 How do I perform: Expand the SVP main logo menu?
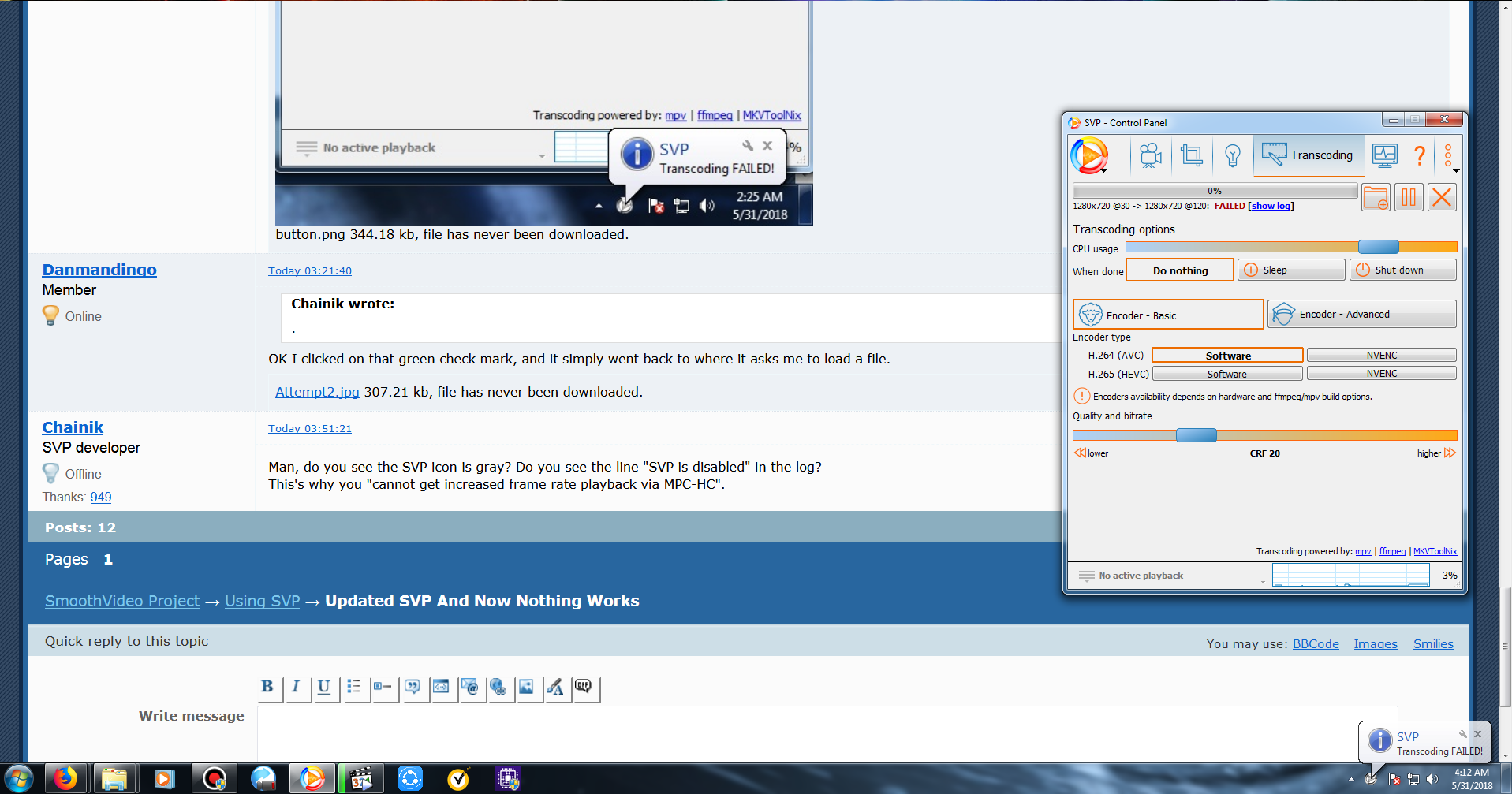tap(1090, 156)
